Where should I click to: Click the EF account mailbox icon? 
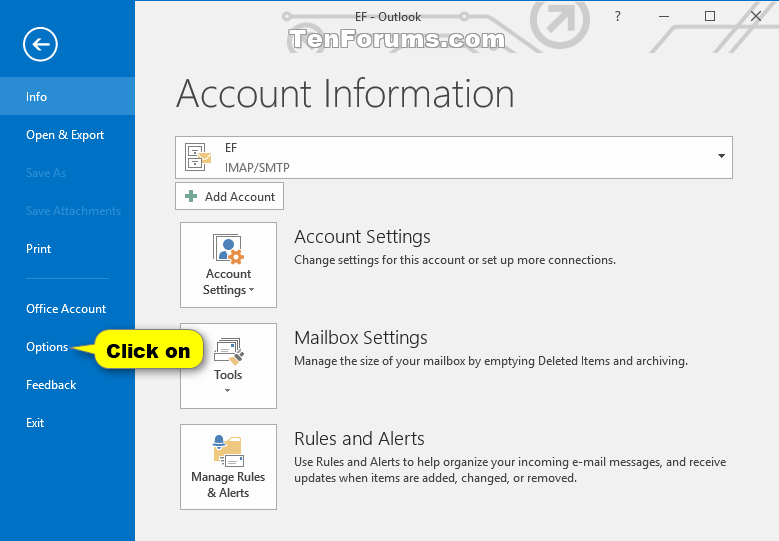pyautogui.click(x=198, y=157)
